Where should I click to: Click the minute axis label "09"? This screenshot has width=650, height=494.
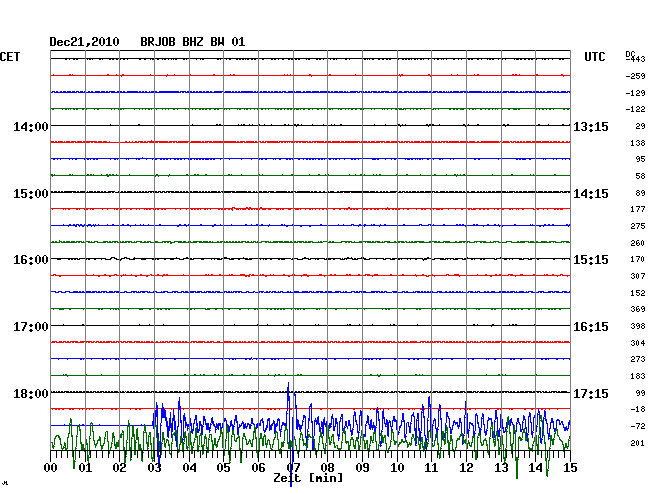click(x=362, y=468)
